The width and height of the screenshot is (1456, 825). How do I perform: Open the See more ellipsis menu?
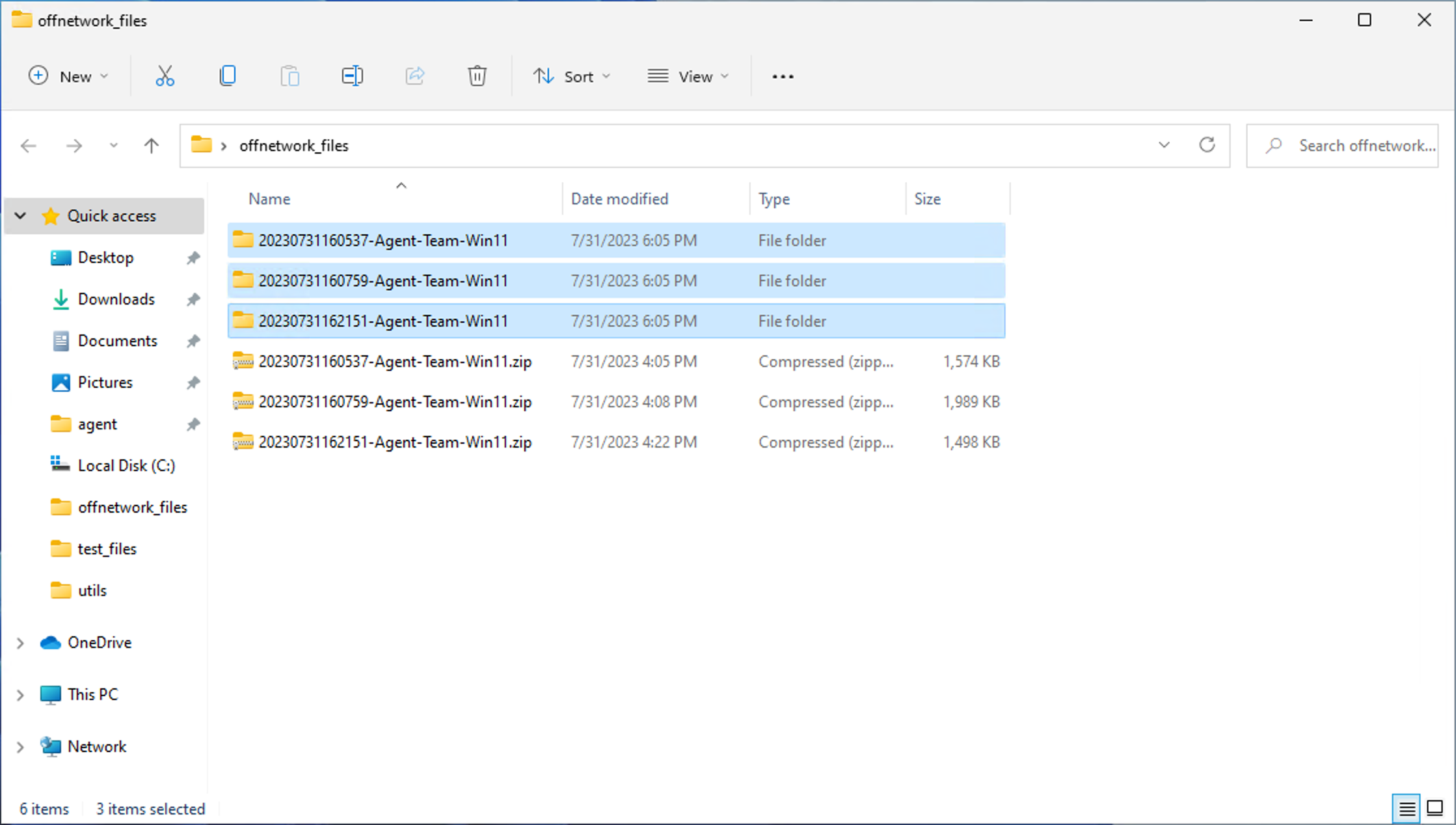click(x=783, y=76)
